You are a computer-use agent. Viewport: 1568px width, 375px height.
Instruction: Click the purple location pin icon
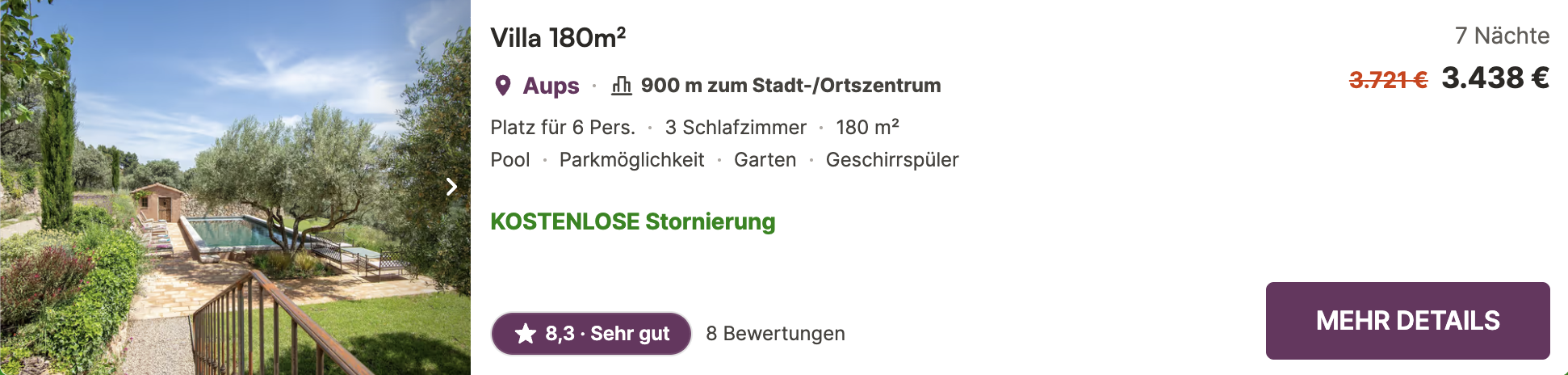coord(503,85)
